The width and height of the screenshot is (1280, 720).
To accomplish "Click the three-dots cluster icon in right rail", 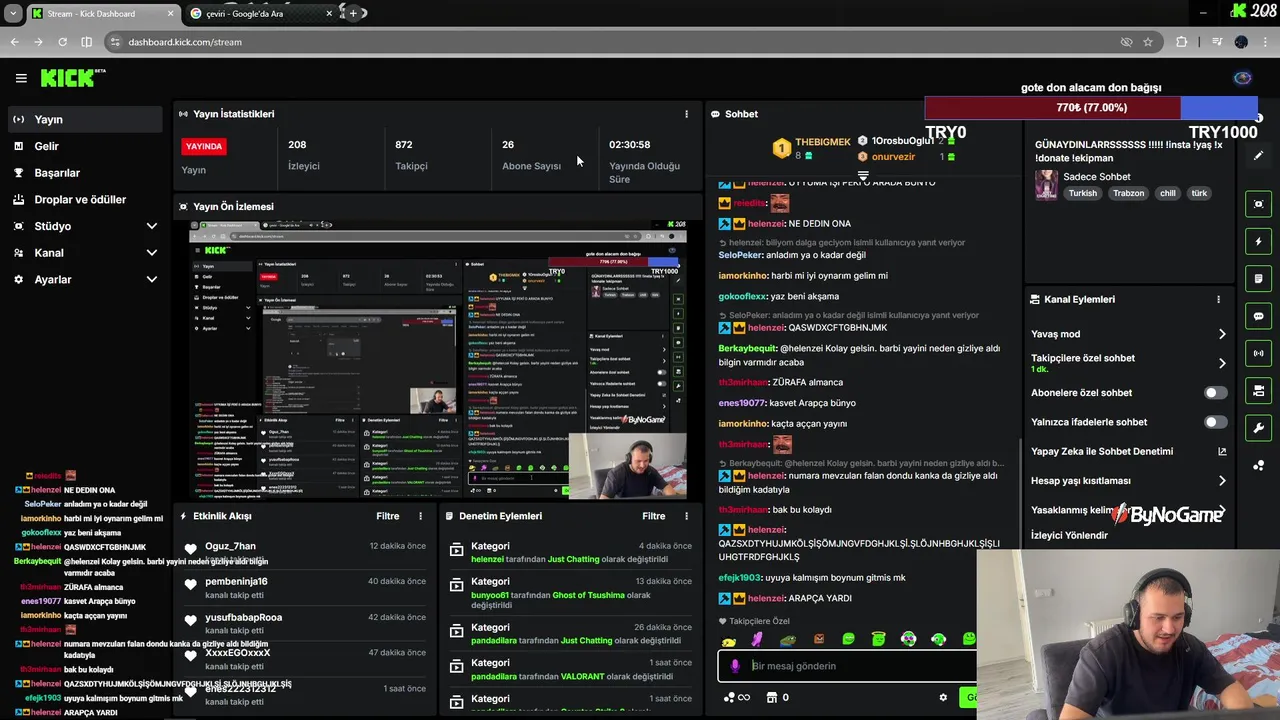I will point(1258,465).
